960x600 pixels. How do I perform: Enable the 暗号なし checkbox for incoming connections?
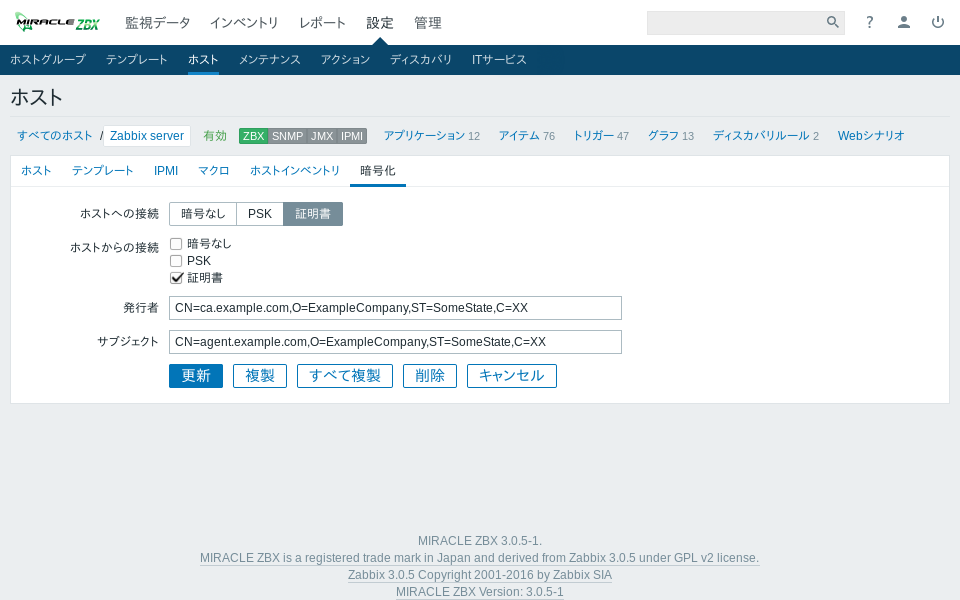[x=176, y=244]
